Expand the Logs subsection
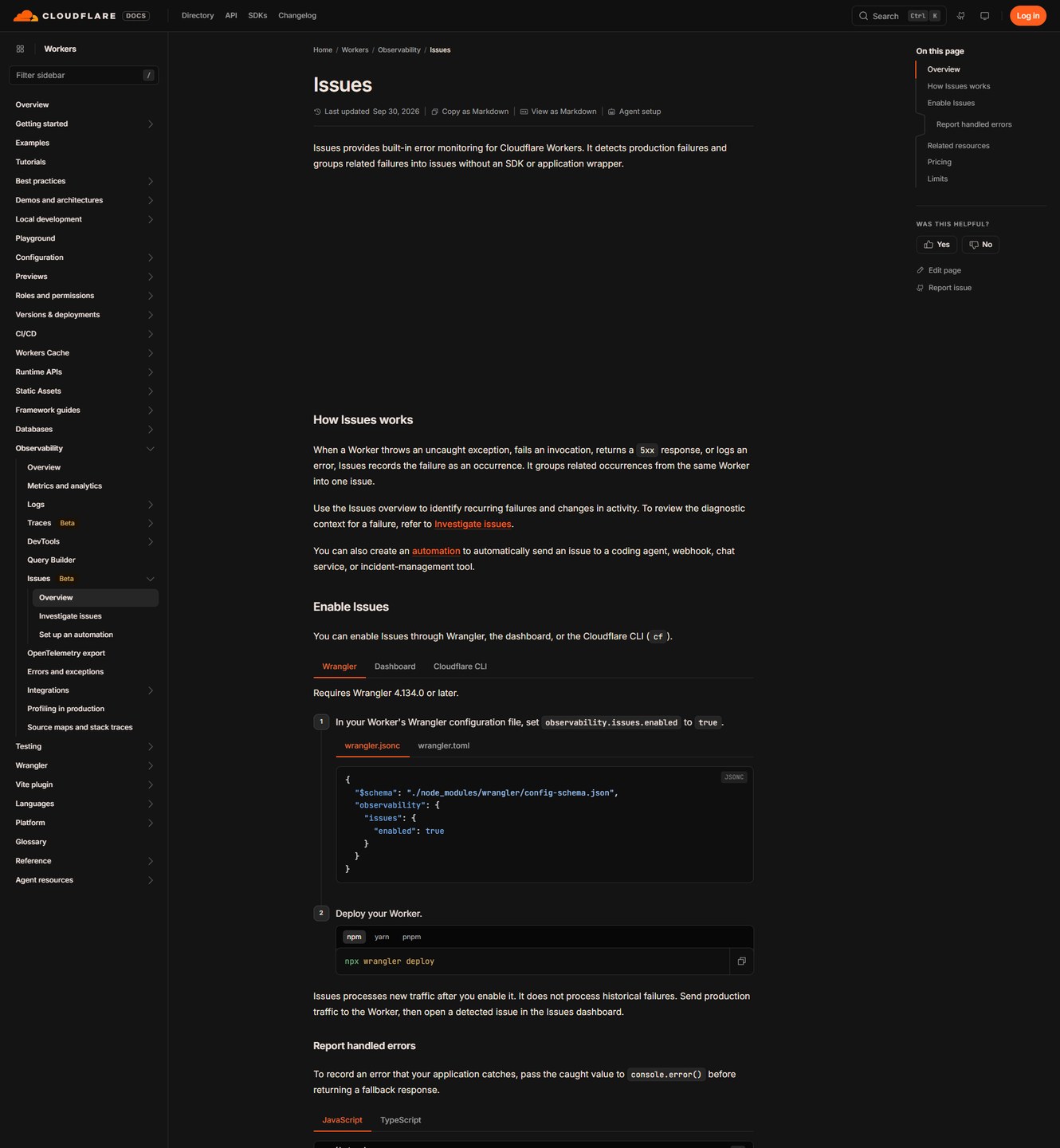 [150, 505]
